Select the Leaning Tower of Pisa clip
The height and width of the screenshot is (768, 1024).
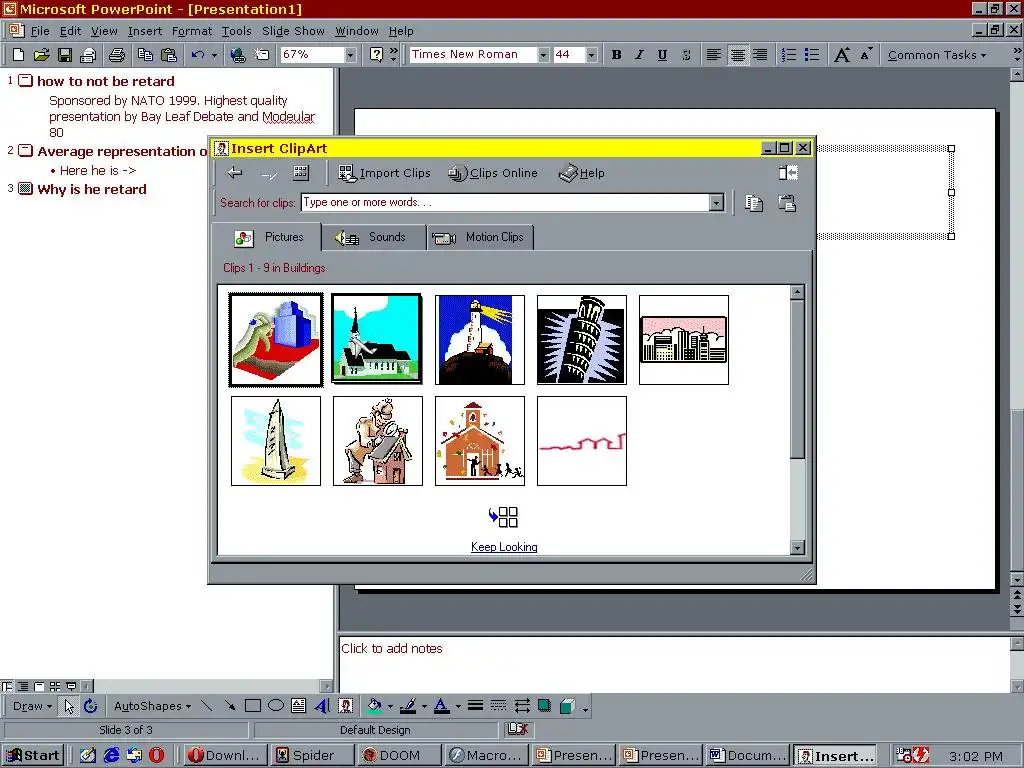pos(582,340)
